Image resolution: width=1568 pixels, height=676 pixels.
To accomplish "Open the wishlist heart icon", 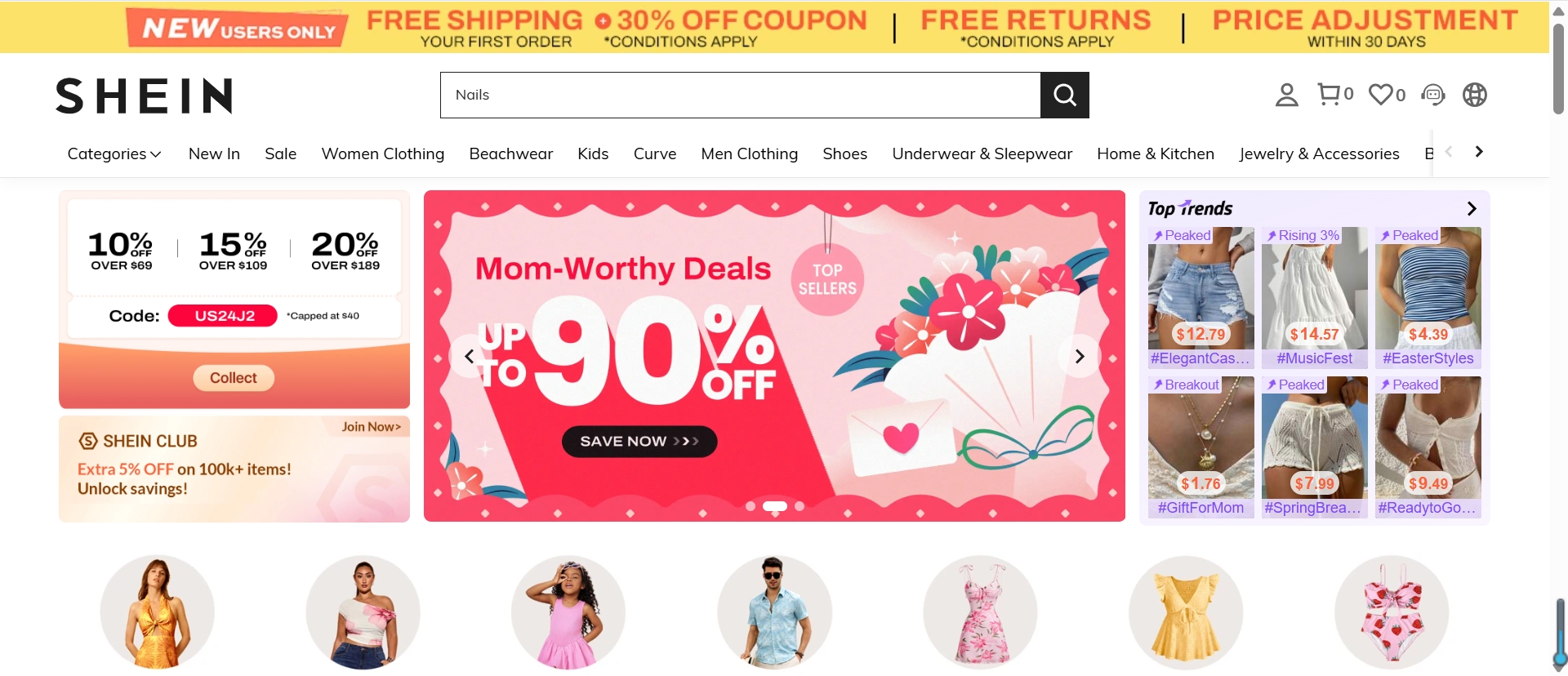I will 1387,95.
